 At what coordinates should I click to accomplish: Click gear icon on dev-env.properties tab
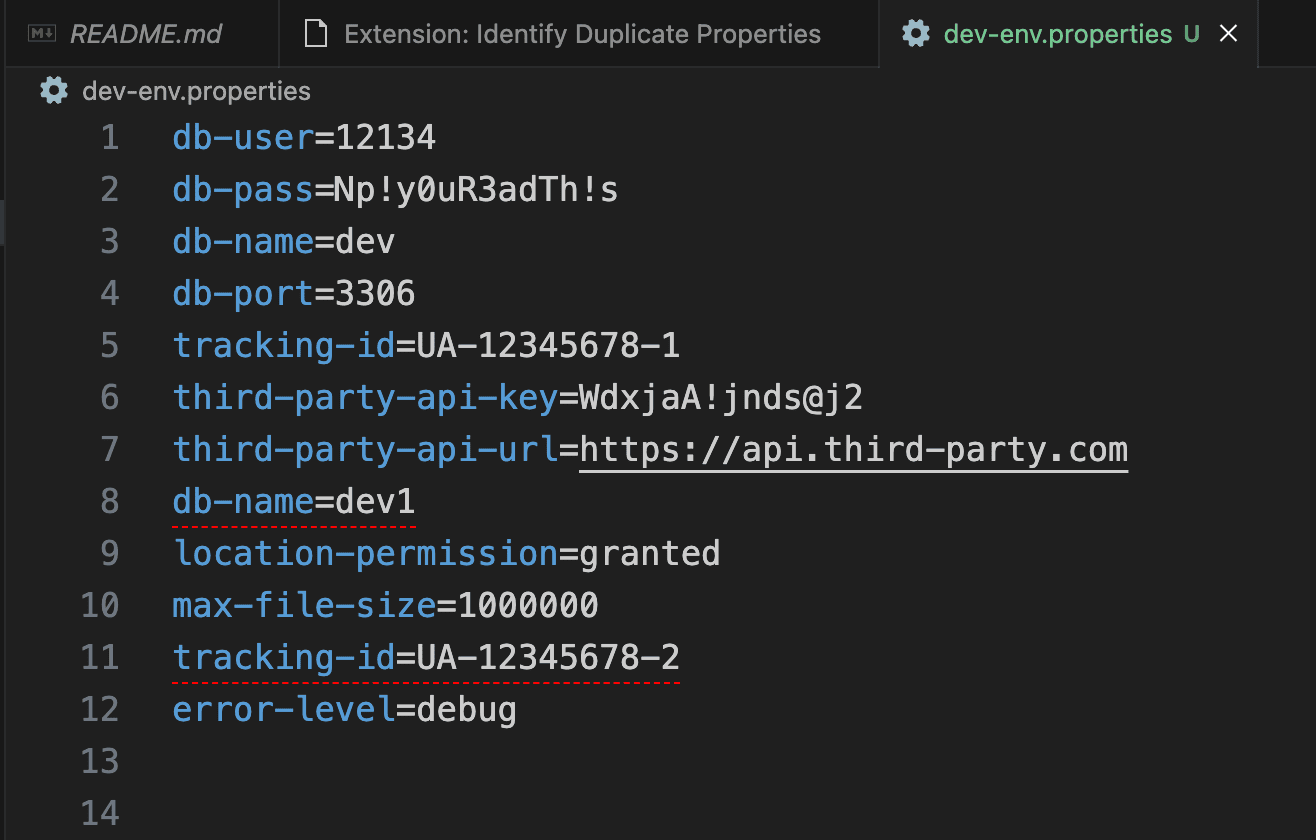[915, 34]
